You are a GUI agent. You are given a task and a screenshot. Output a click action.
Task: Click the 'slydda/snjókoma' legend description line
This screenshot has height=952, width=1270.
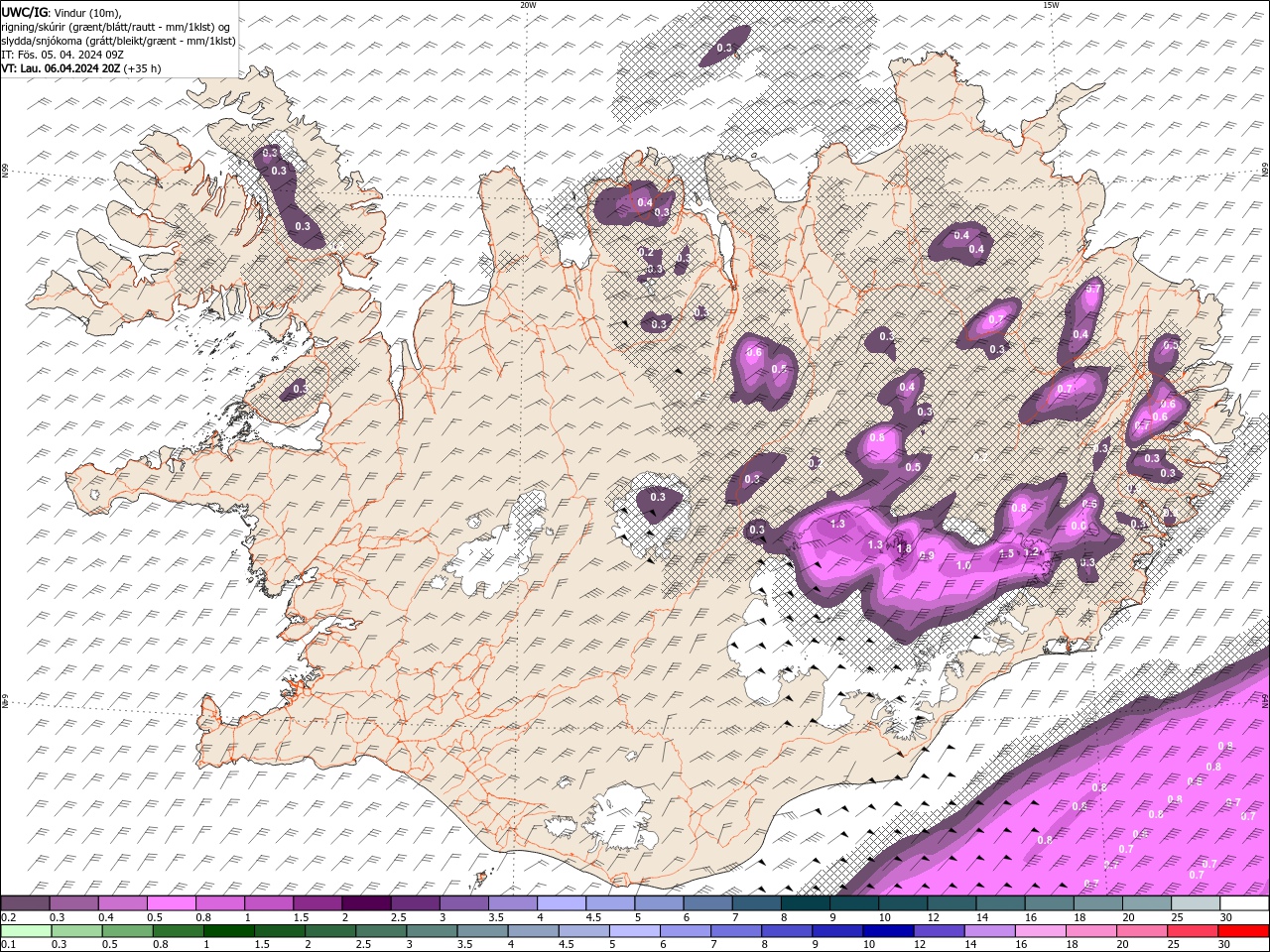click(118, 41)
